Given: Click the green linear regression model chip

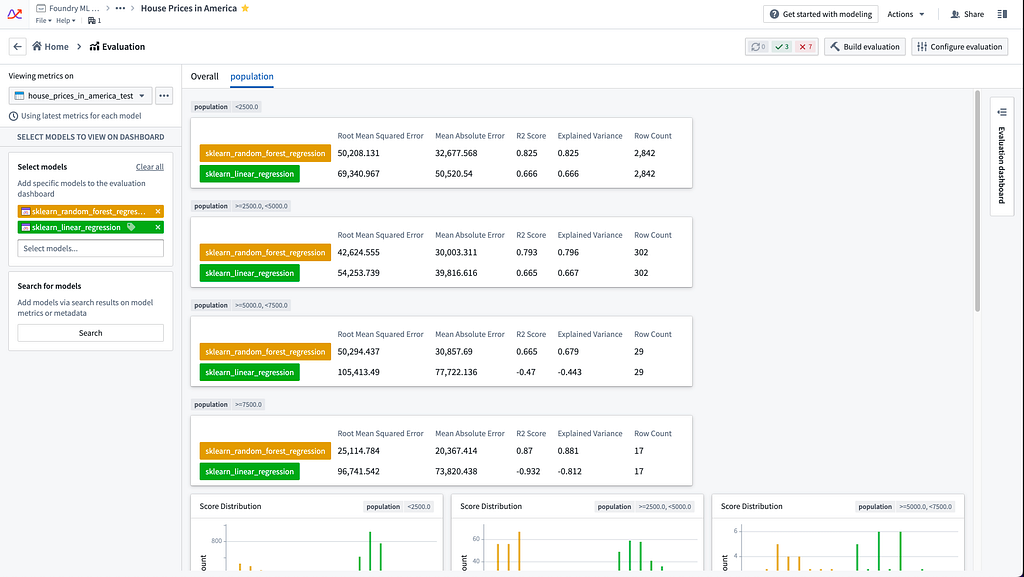Looking at the screenshot, I should [90, 227].
